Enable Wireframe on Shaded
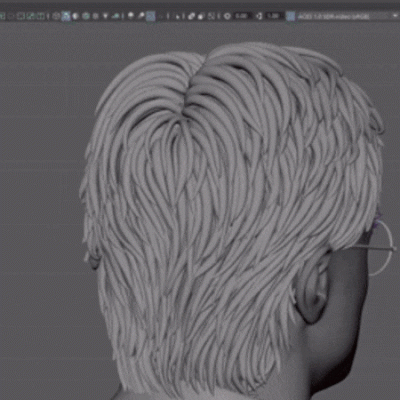The width and height of the screenshot is (400, 400). 86,16
